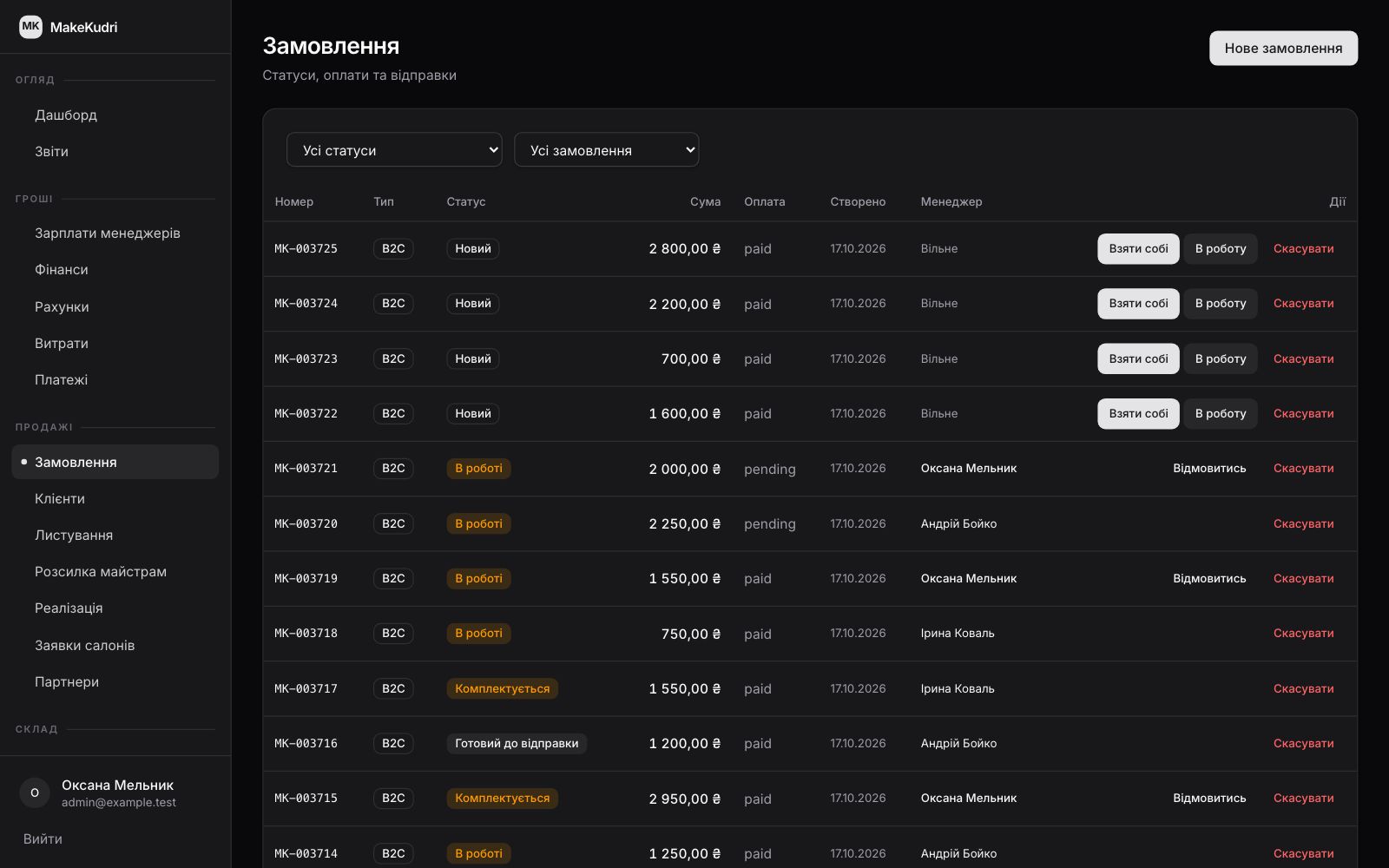
Task: Click pending payment on order MK-003721
Action: click(x=770, y=469)
